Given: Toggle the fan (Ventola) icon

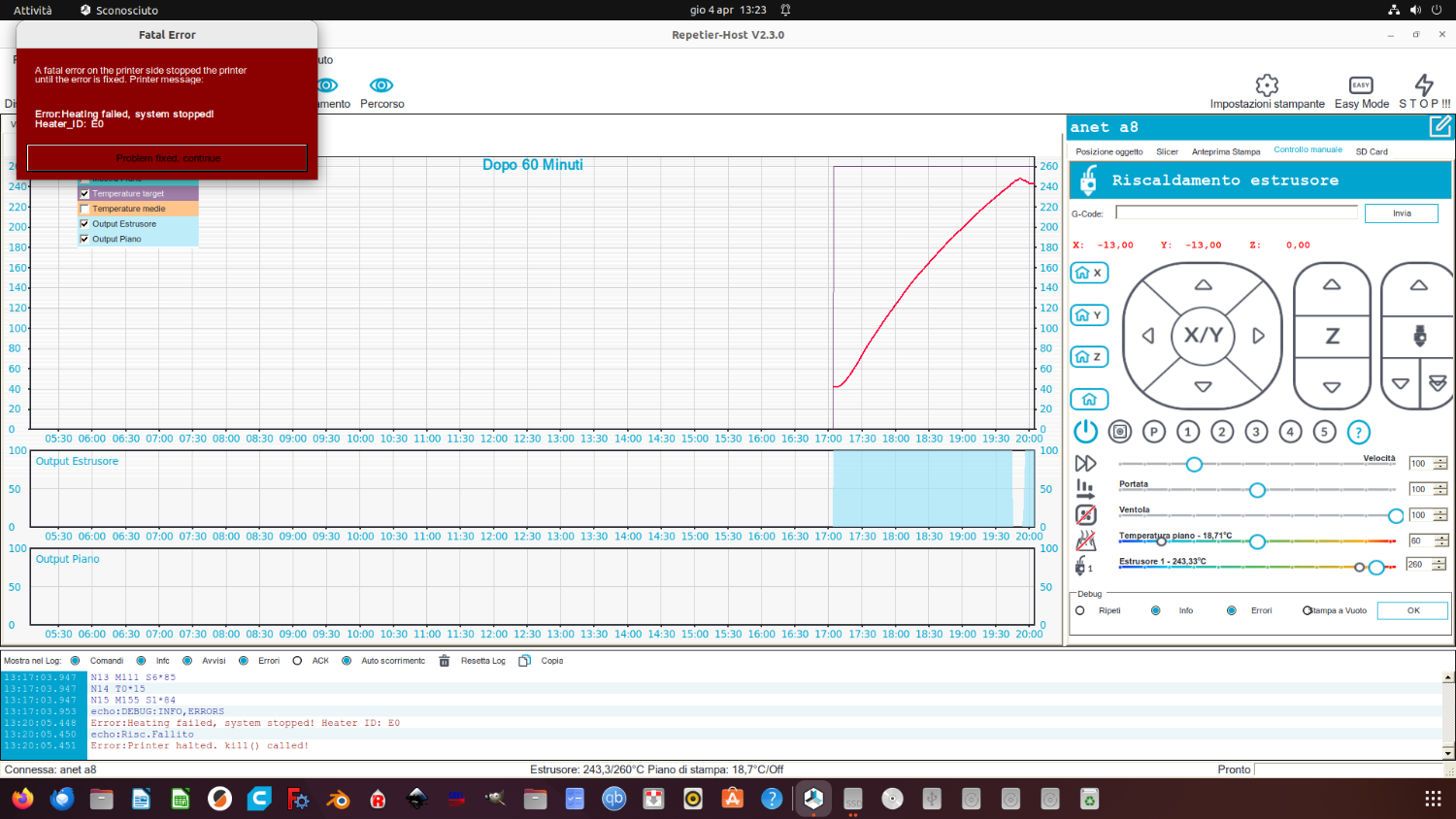Looking at the screenshot, I should point(1085,515).
